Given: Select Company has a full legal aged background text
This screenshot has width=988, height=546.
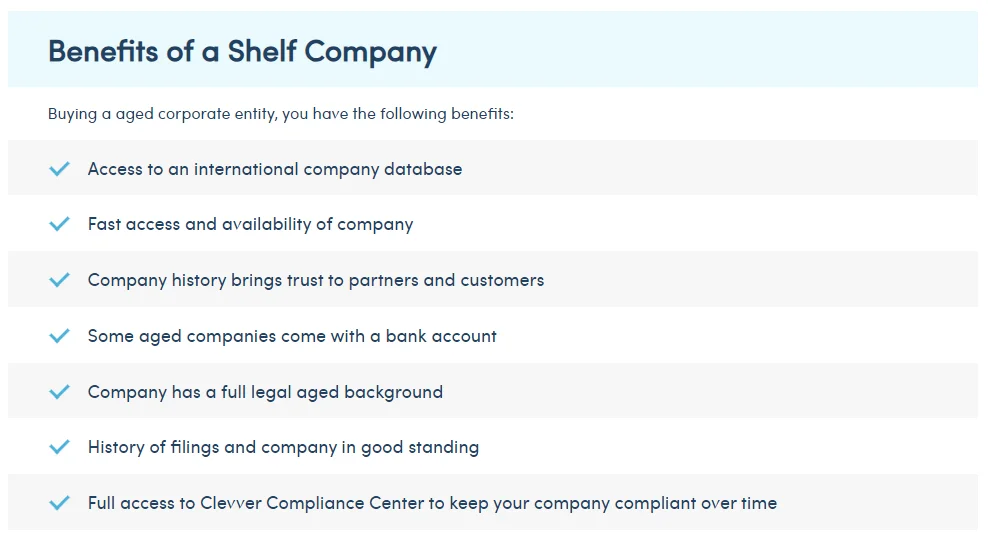Looking at the screenshot, I should [x=265, y=392].
